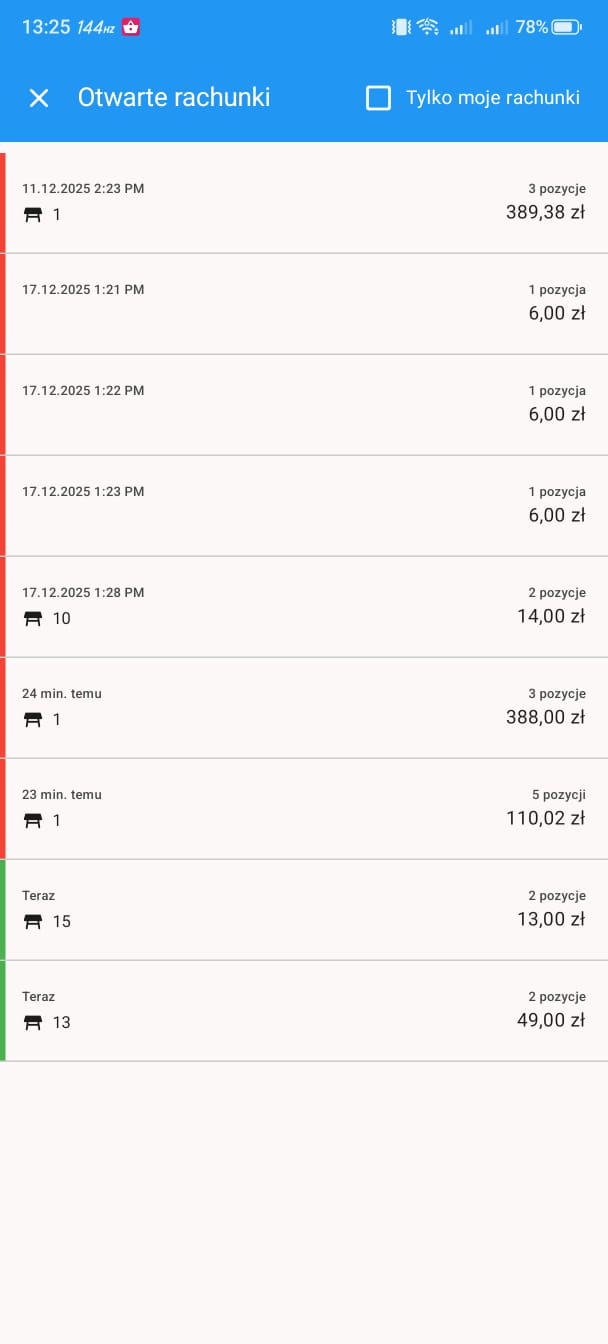The image size is (608, 1344).
Task: Tap the 'Tylko moje rachunki' label
Action: [x=492, y=98]
